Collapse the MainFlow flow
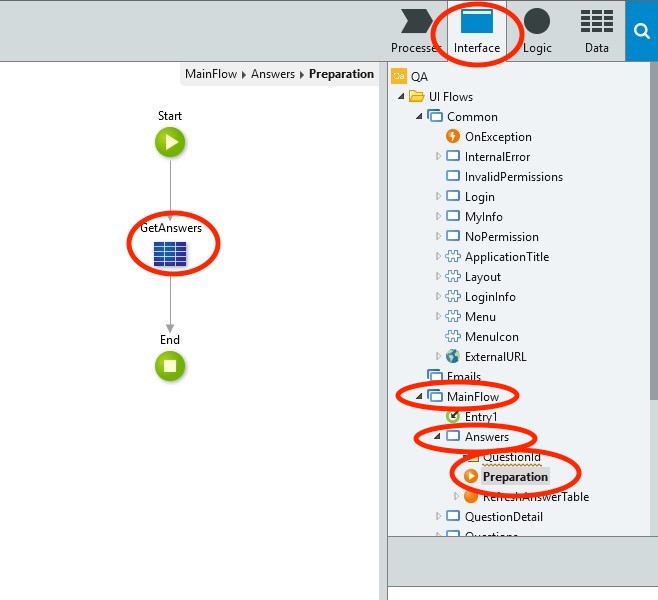This screenshot has width=658, height=600. 419,396
